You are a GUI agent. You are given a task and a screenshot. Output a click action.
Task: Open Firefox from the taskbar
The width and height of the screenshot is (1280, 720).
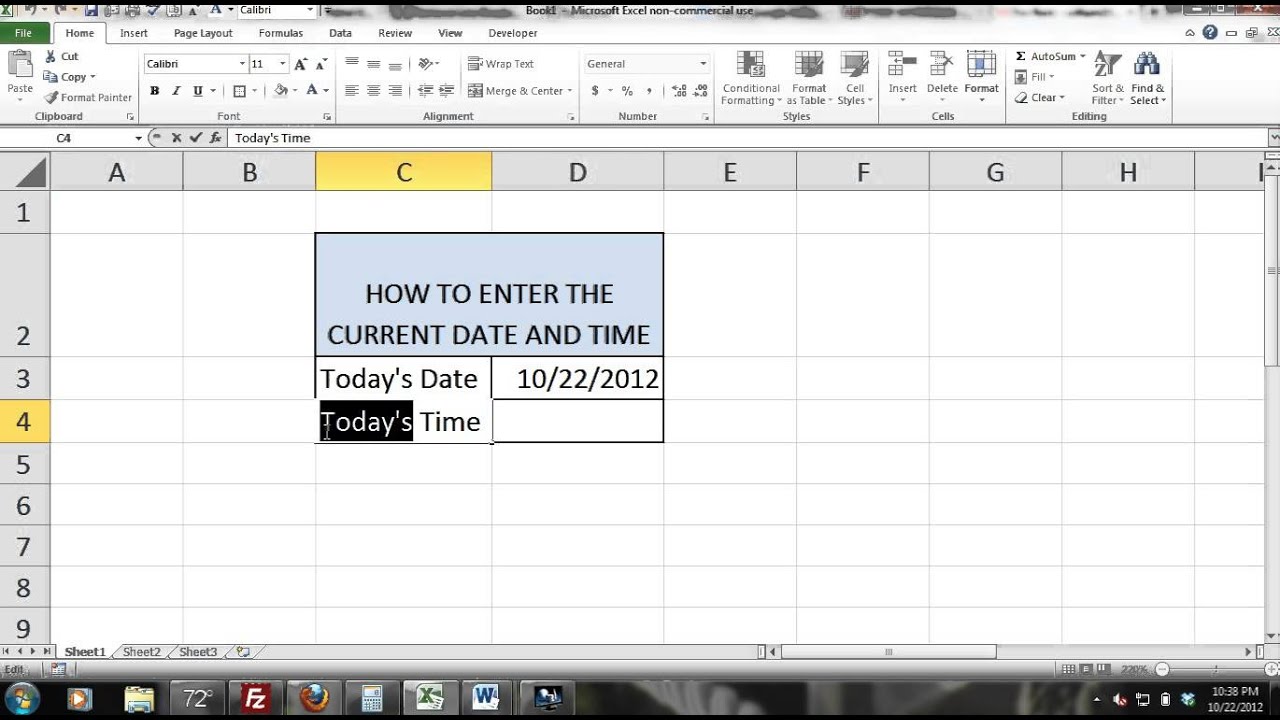tap(313, 697)
